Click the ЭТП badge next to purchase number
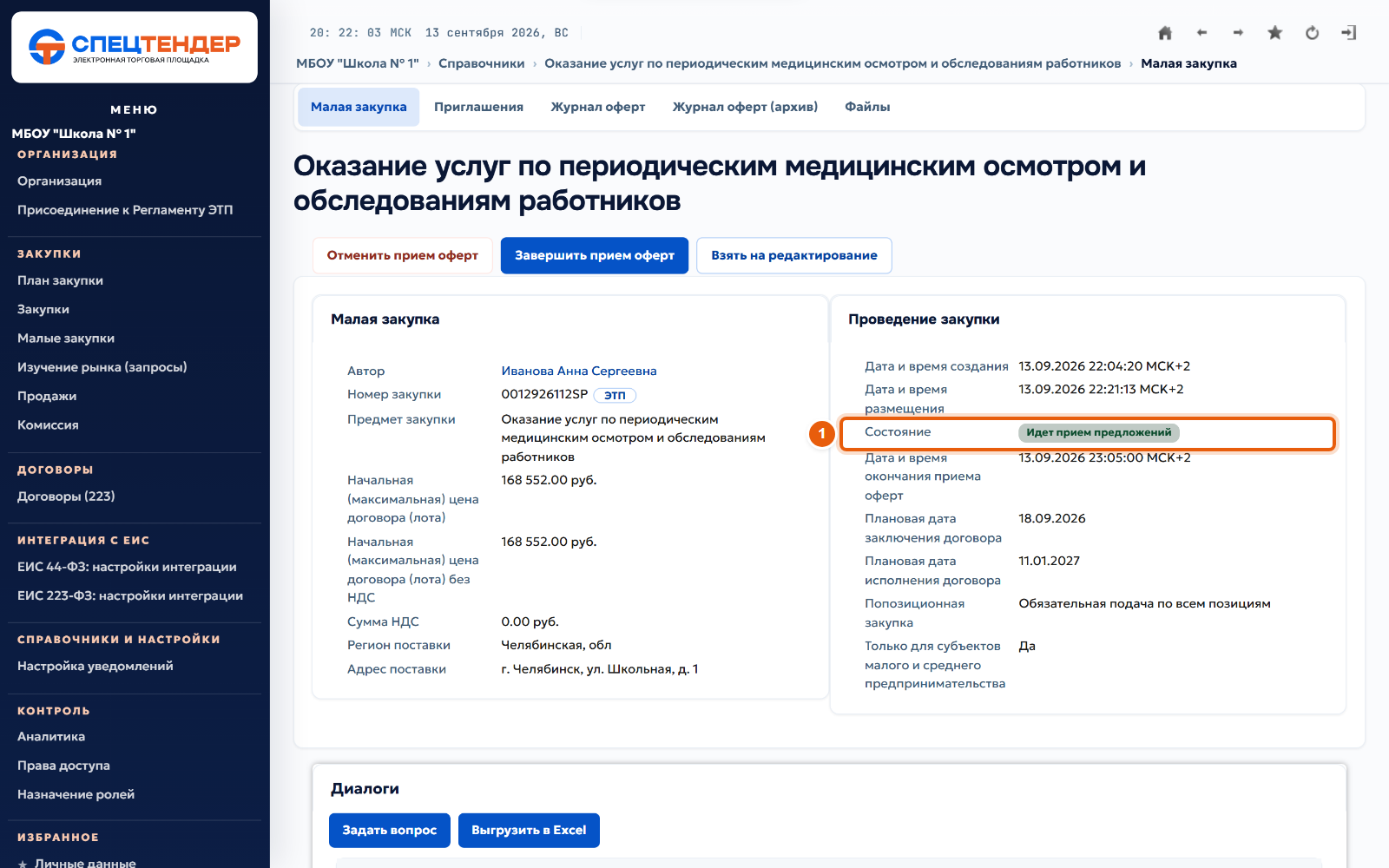 pos(615,395)
